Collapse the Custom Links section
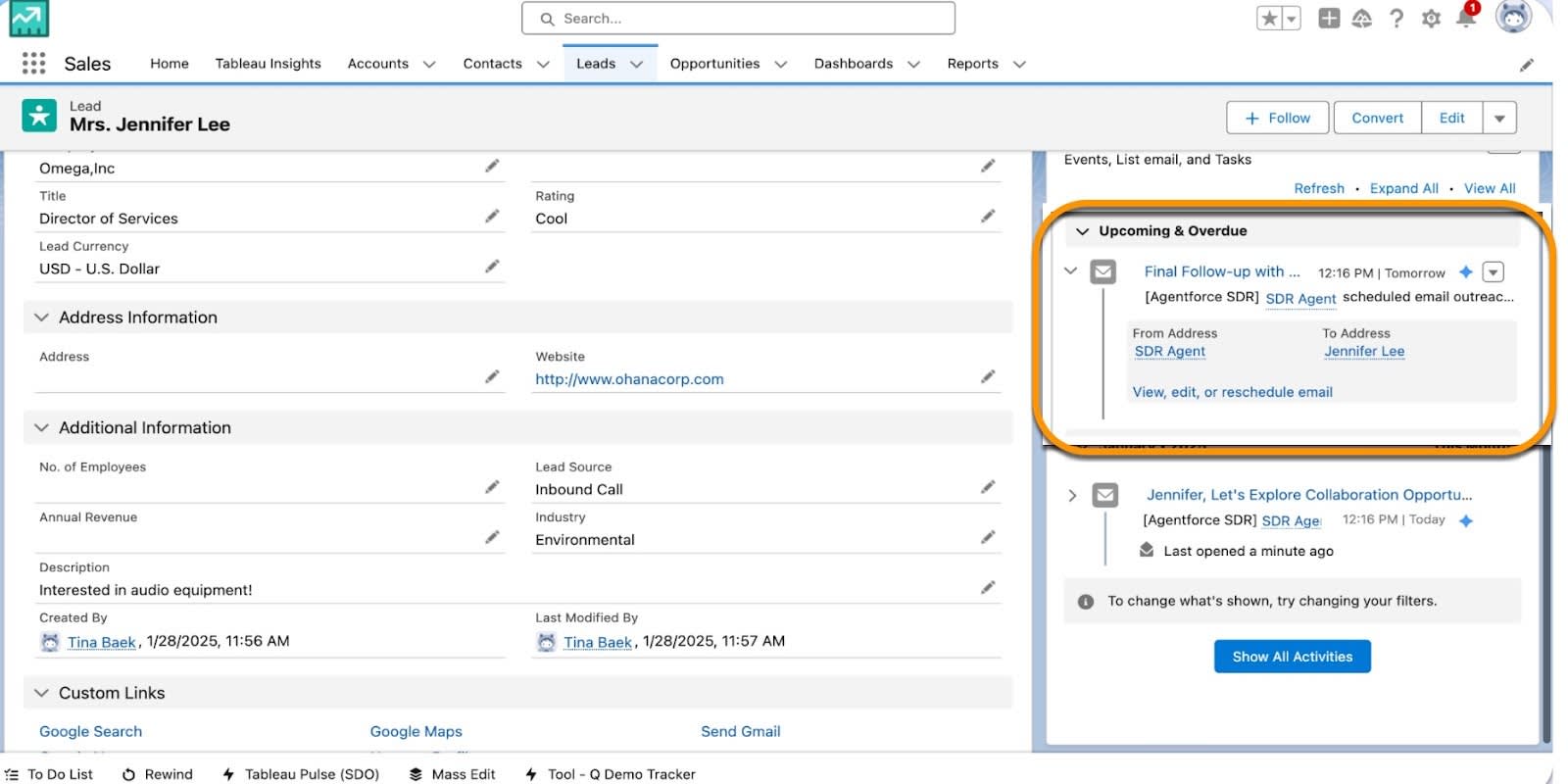 coord(41,693)
